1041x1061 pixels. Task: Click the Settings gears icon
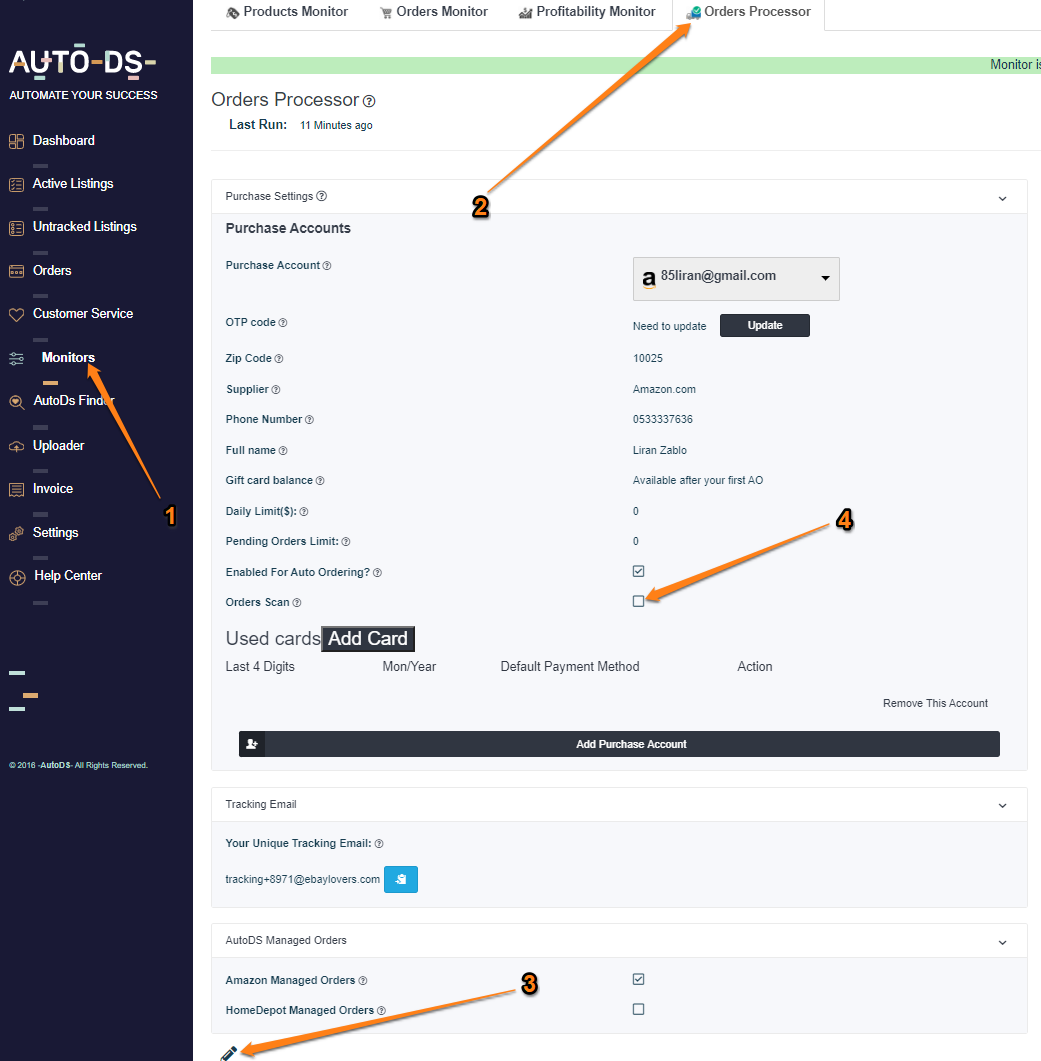[x=16, y=534]
